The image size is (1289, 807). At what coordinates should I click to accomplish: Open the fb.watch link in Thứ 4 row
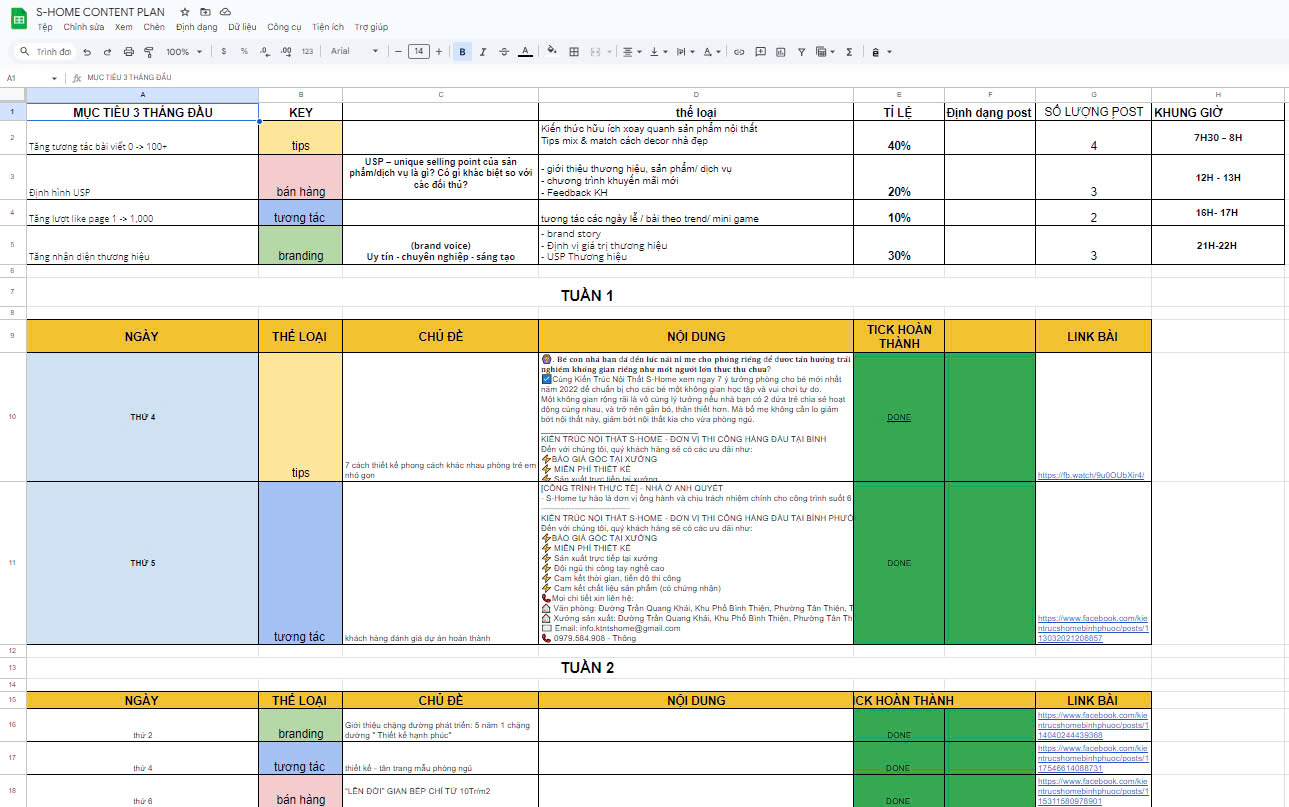click(x=1091, y=475)
